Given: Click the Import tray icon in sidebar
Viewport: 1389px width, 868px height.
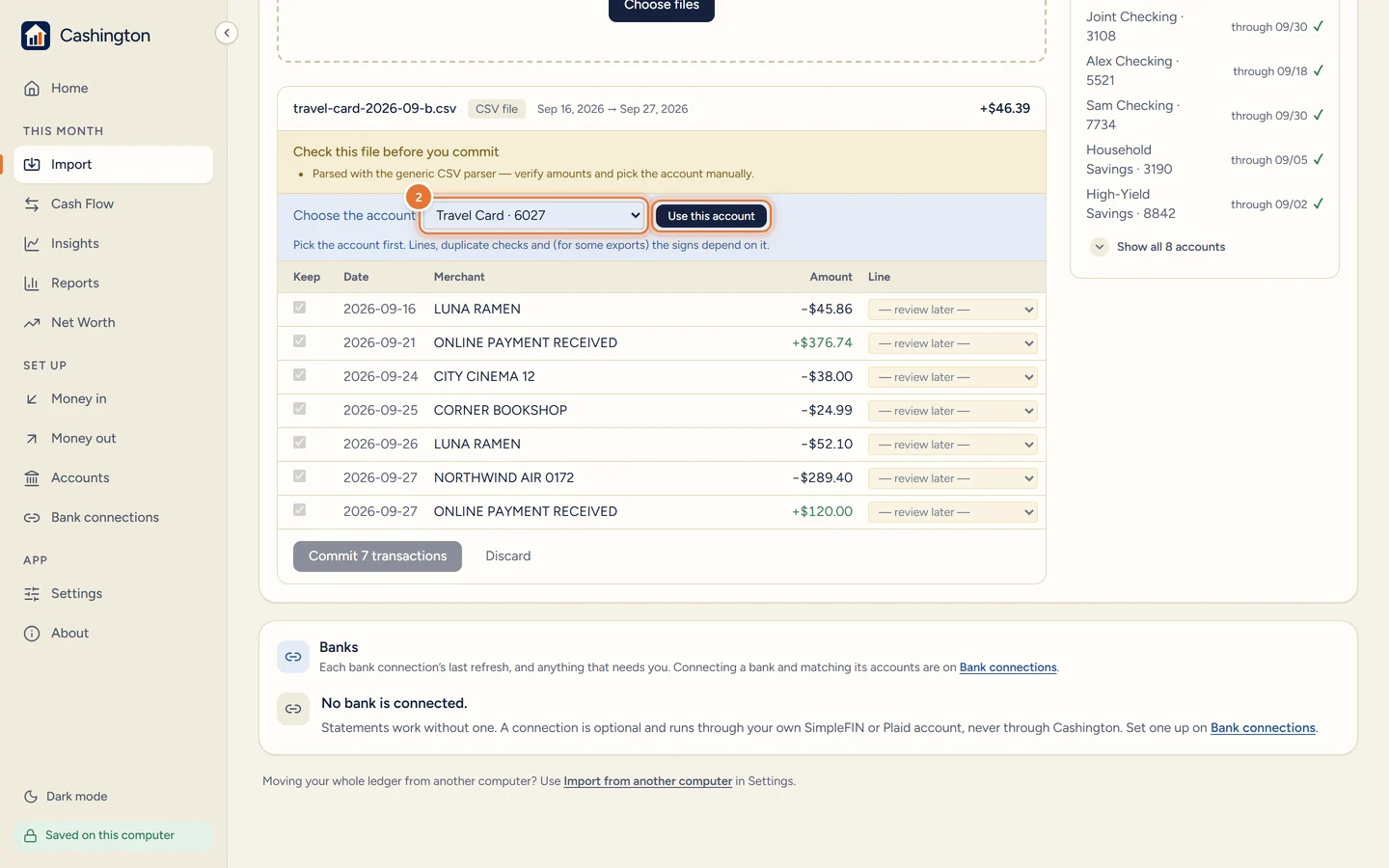Looking at the screenshot, I should coord(32,165).
